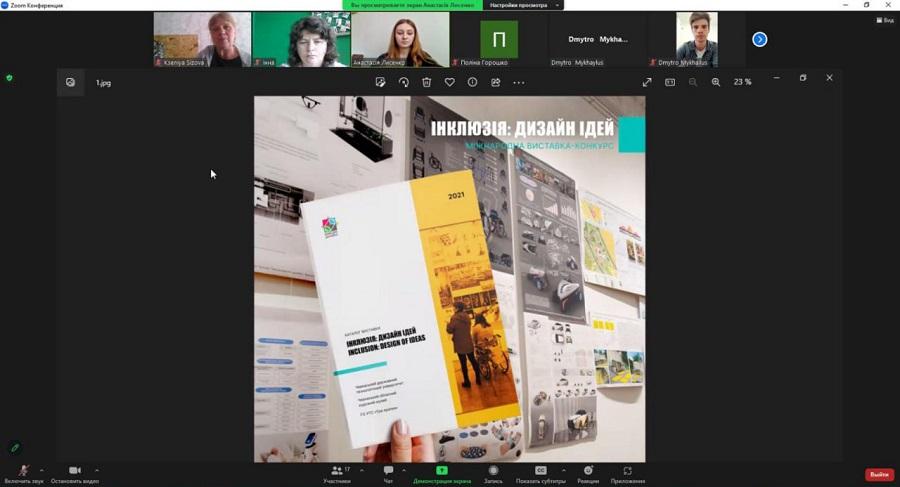Open audio options arrow beside the microphone

(41, 470)
